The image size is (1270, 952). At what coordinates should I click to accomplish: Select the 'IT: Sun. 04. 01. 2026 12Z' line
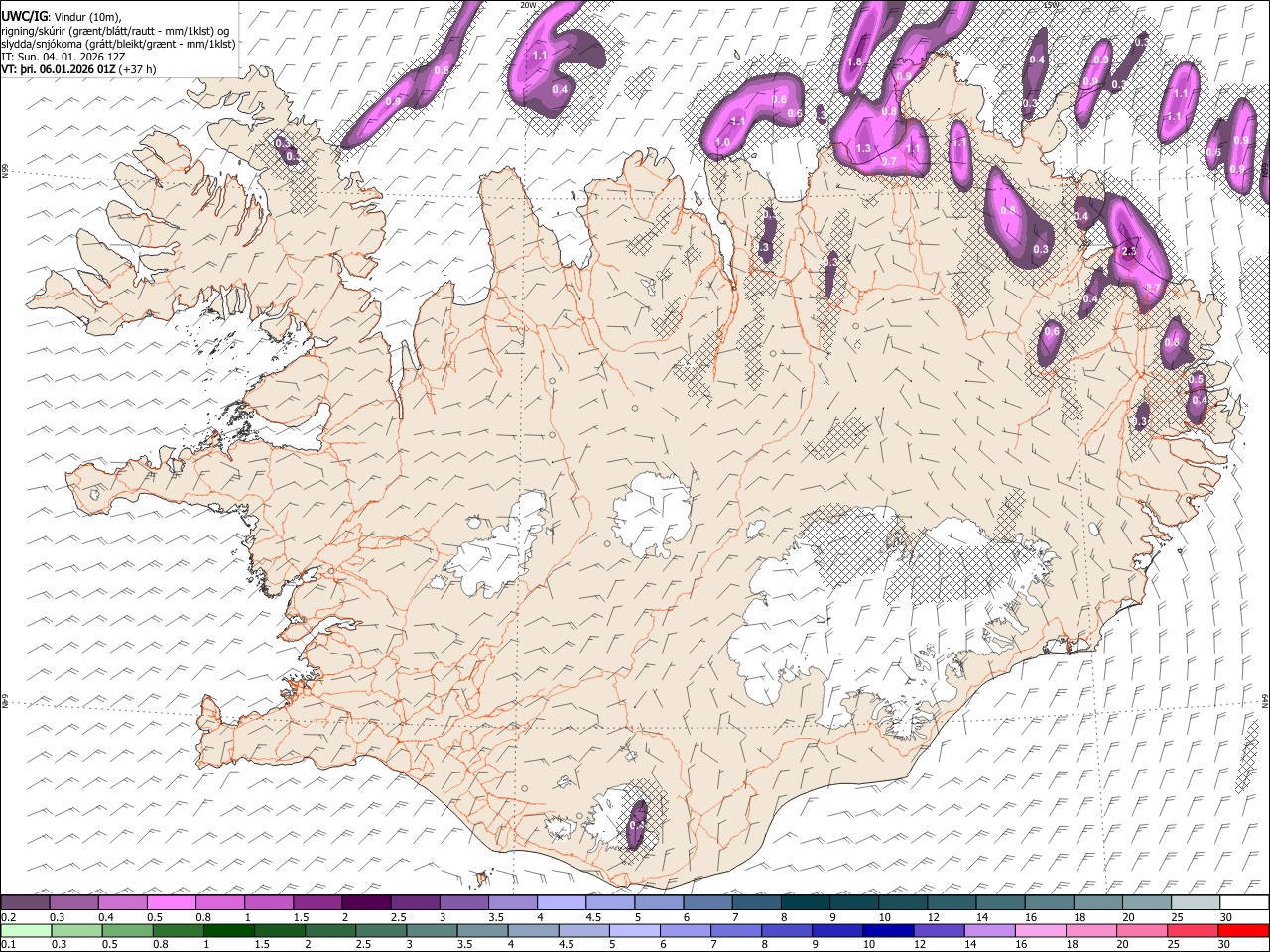[x=63, y=57]
